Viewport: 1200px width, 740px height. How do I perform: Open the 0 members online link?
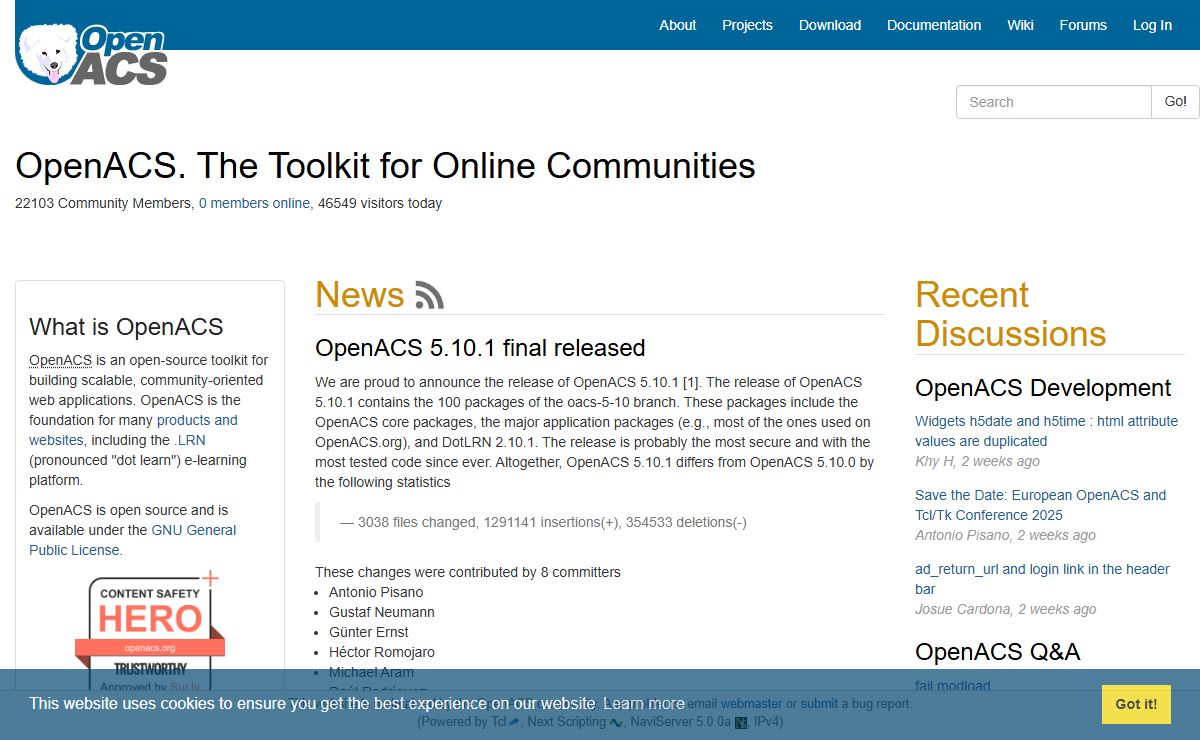coord(254,203)
